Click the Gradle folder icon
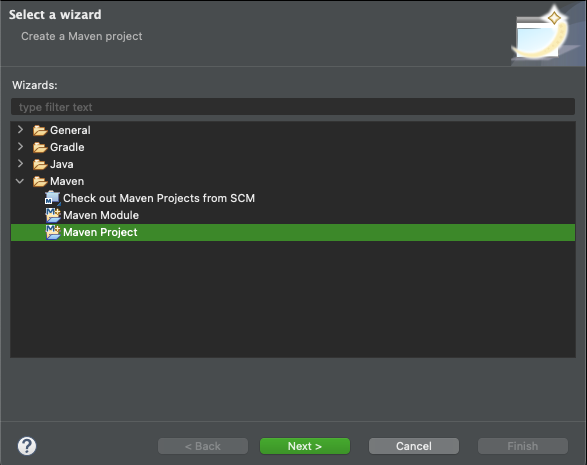587x465 pixels. pyautogui.click(x=40, y=147)
